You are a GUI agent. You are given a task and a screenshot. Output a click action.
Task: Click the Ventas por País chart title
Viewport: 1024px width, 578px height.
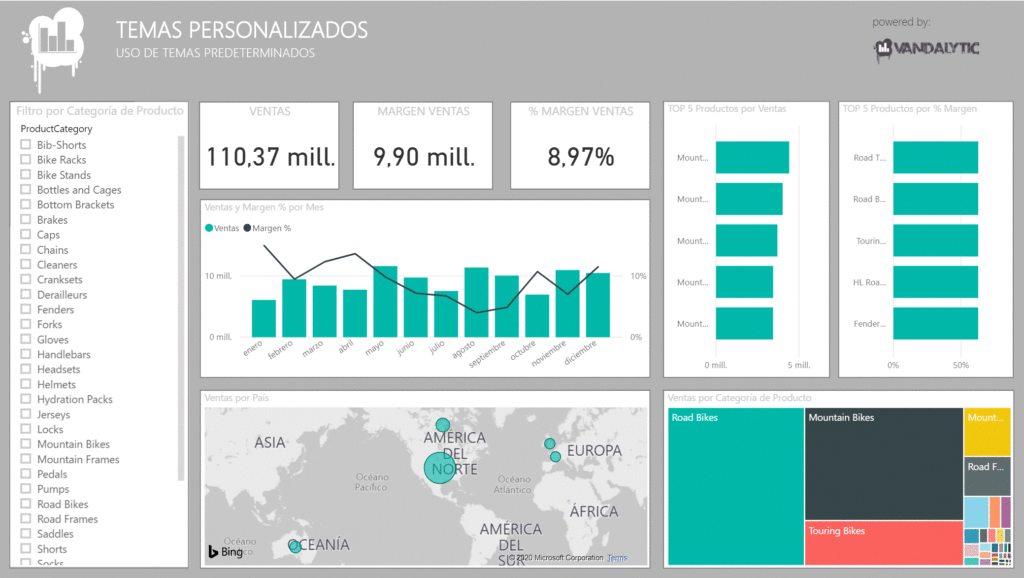coord(236,398)
